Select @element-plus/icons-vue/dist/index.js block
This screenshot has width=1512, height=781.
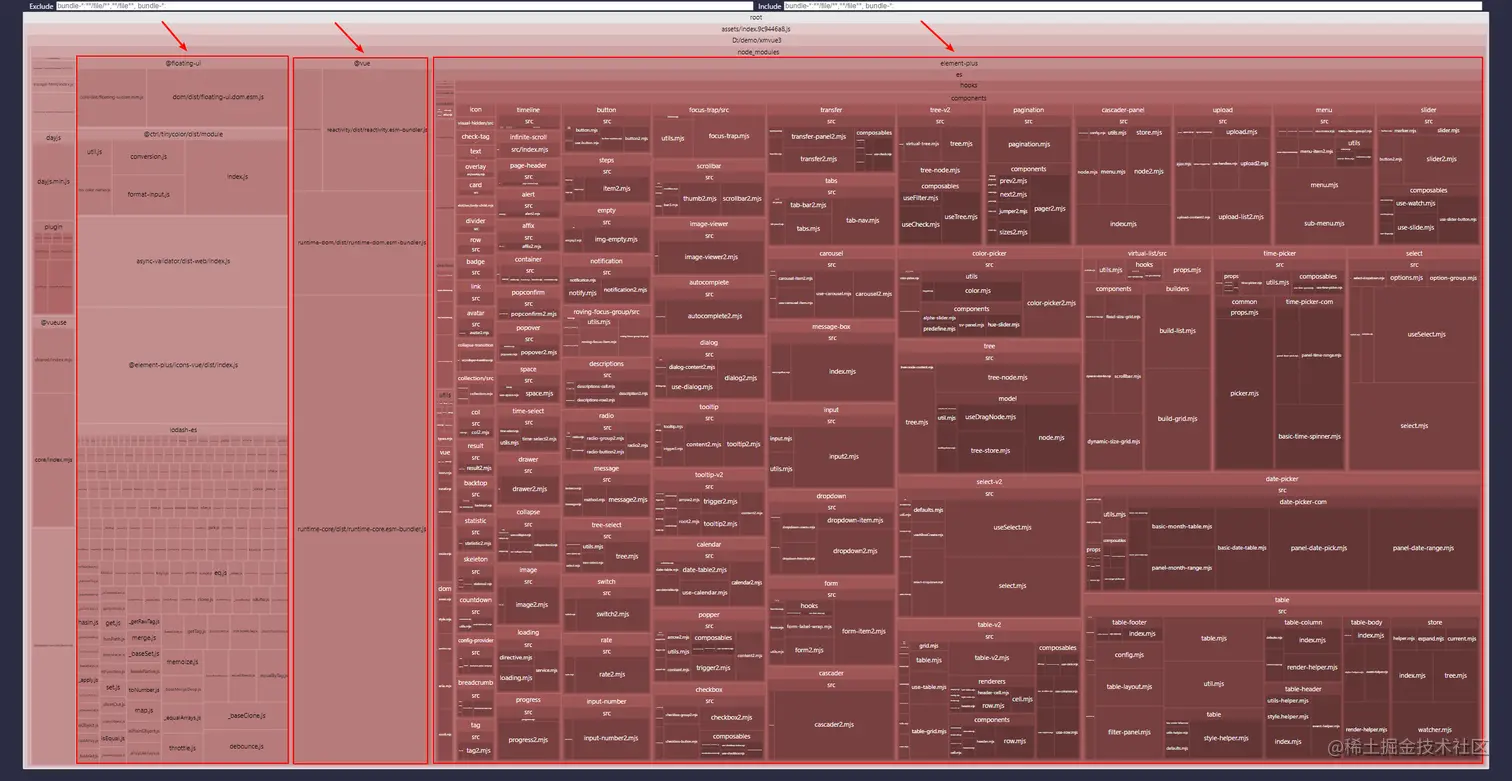183,365
